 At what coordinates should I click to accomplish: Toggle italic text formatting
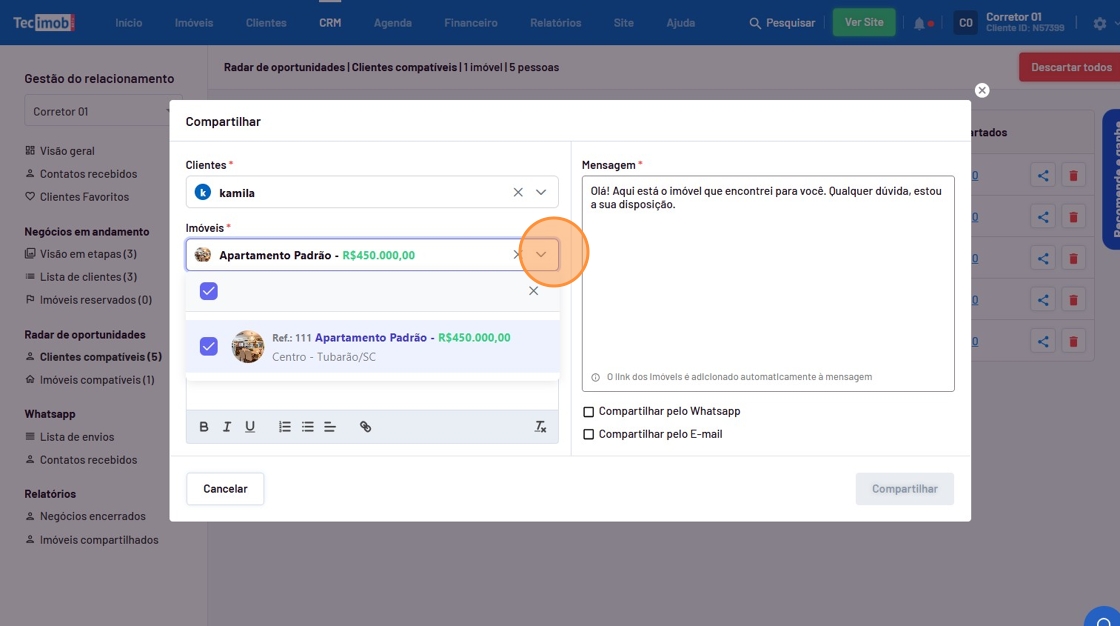coord(227,427)
